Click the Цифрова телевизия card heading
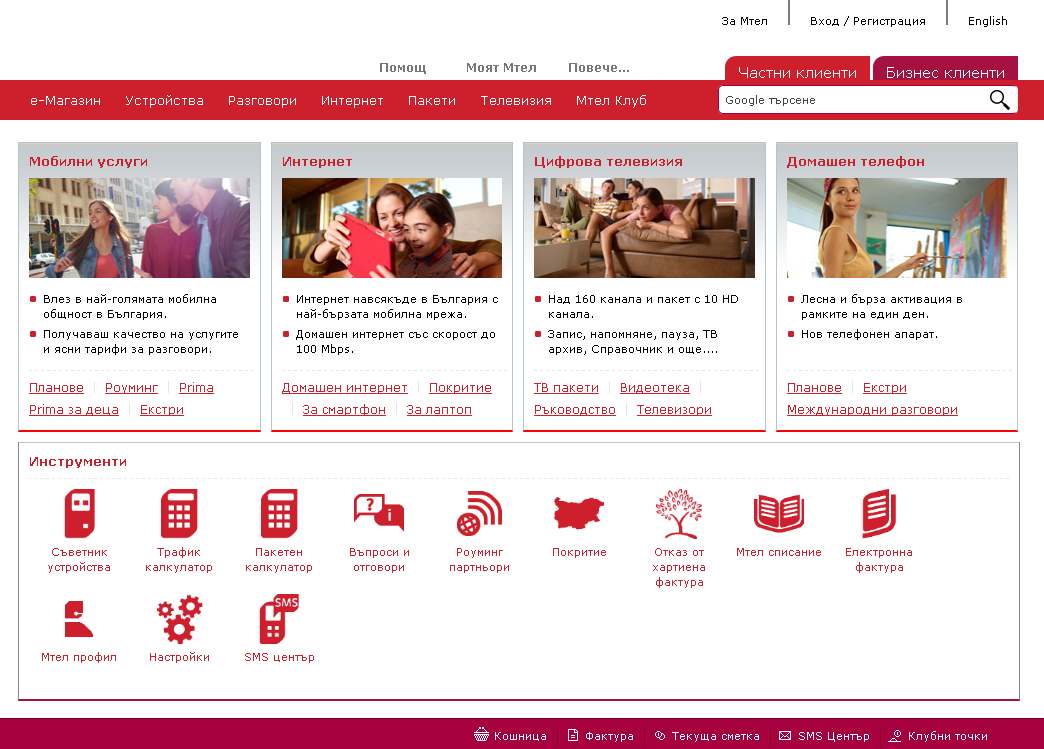This screenshot has height=749, width=1044. pos(608,161)
